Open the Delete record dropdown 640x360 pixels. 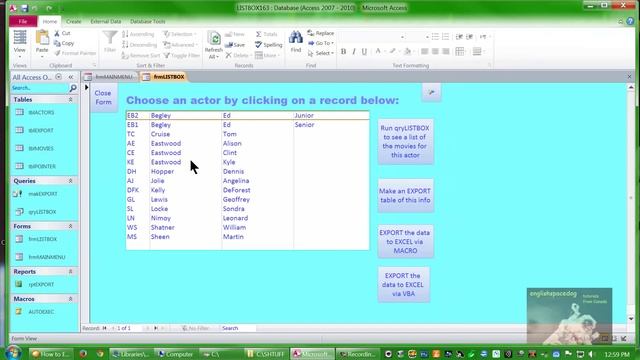238,56
